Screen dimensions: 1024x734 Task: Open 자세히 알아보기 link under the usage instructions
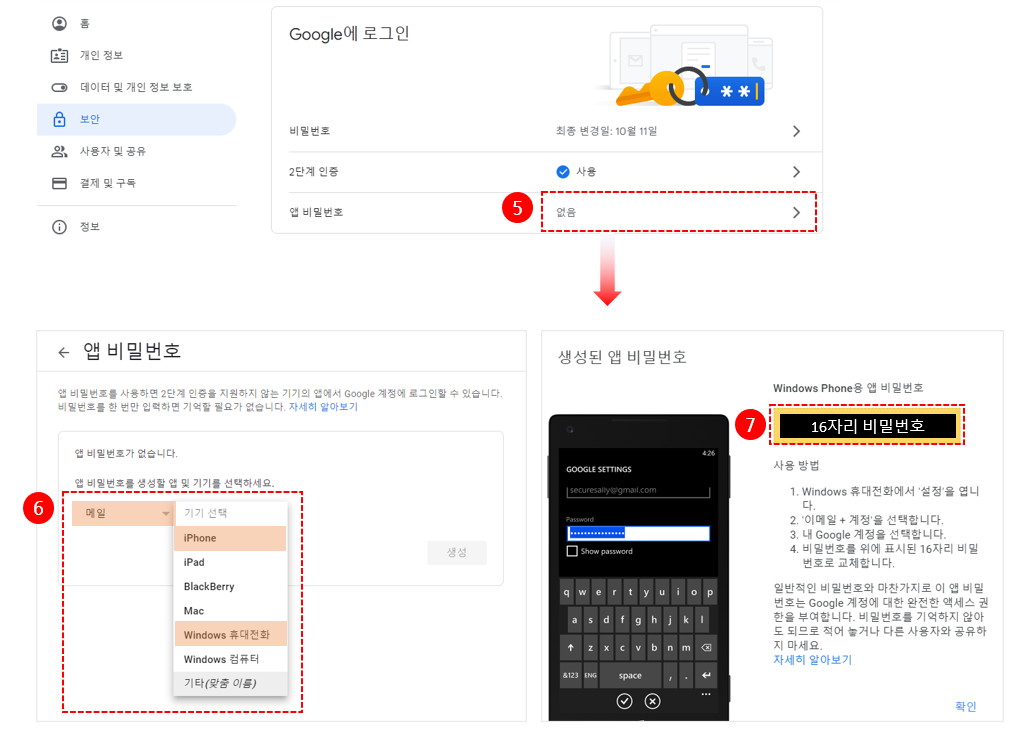pyautogui.click(x=812, y=660)
